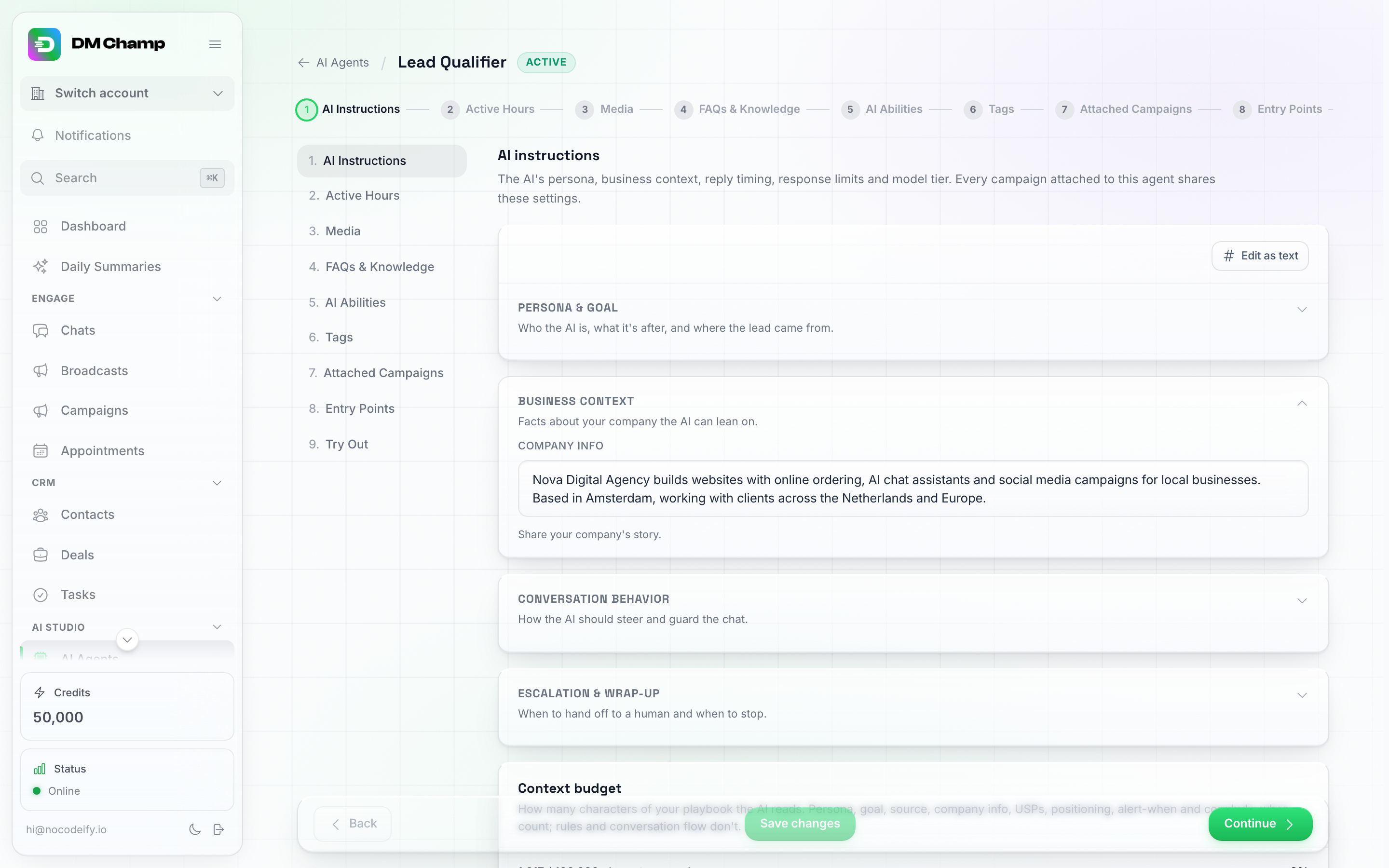The image size is (1389, 868).
Task: Select FAQs & Knowledge in the side list
Action: 381,266
